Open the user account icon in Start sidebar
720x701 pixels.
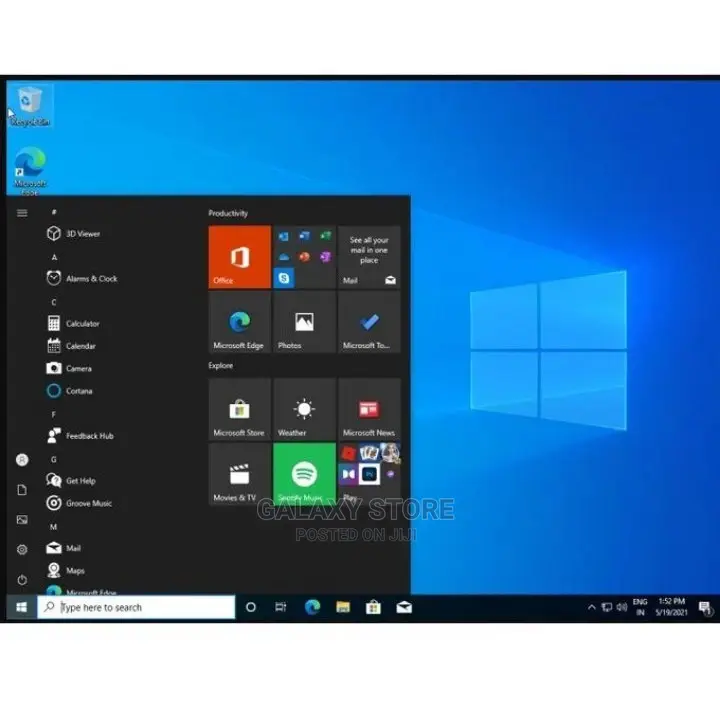click(x=22, y=460)
